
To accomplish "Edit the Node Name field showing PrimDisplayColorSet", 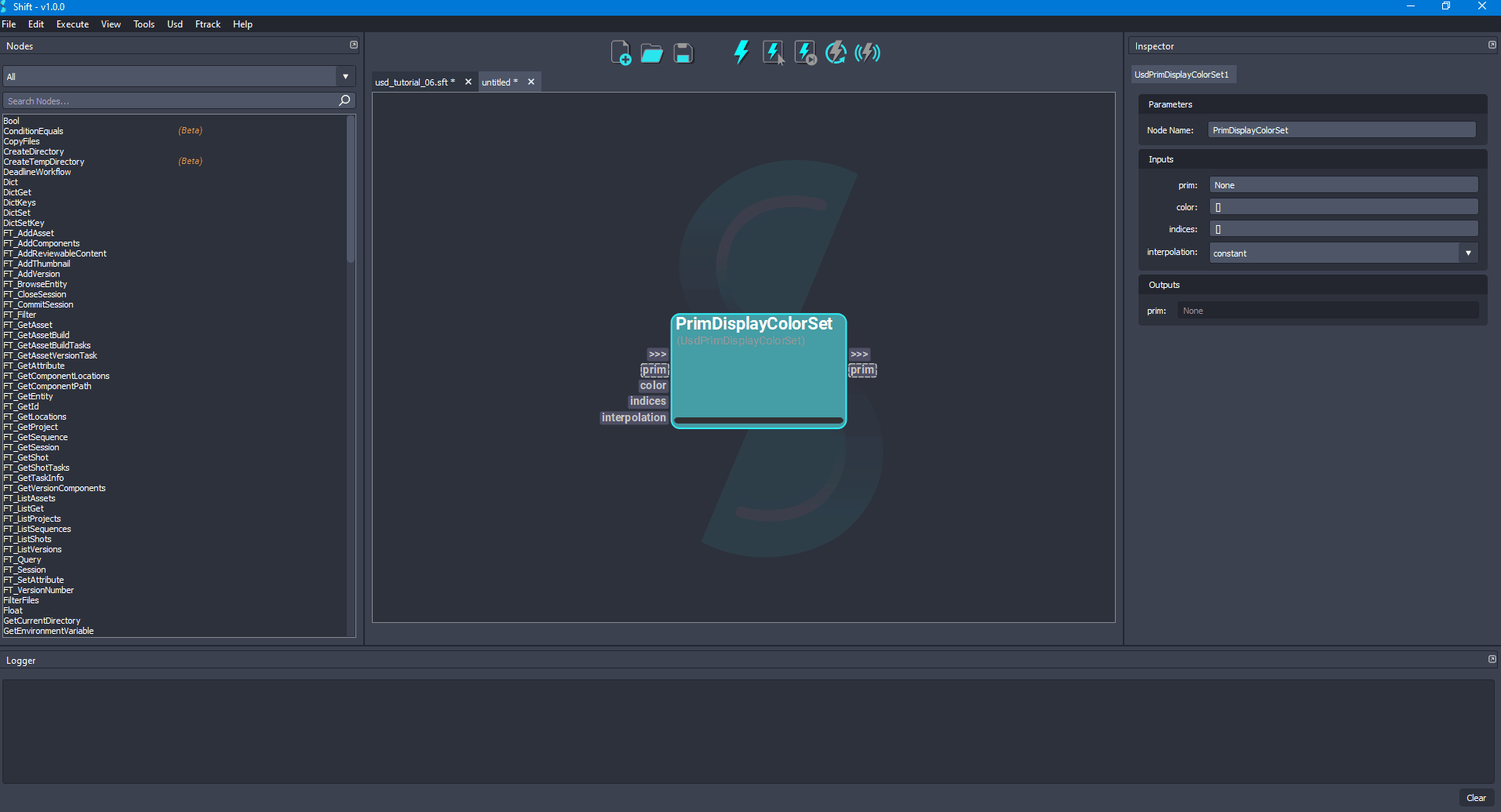I will (x=1342, y=129).
